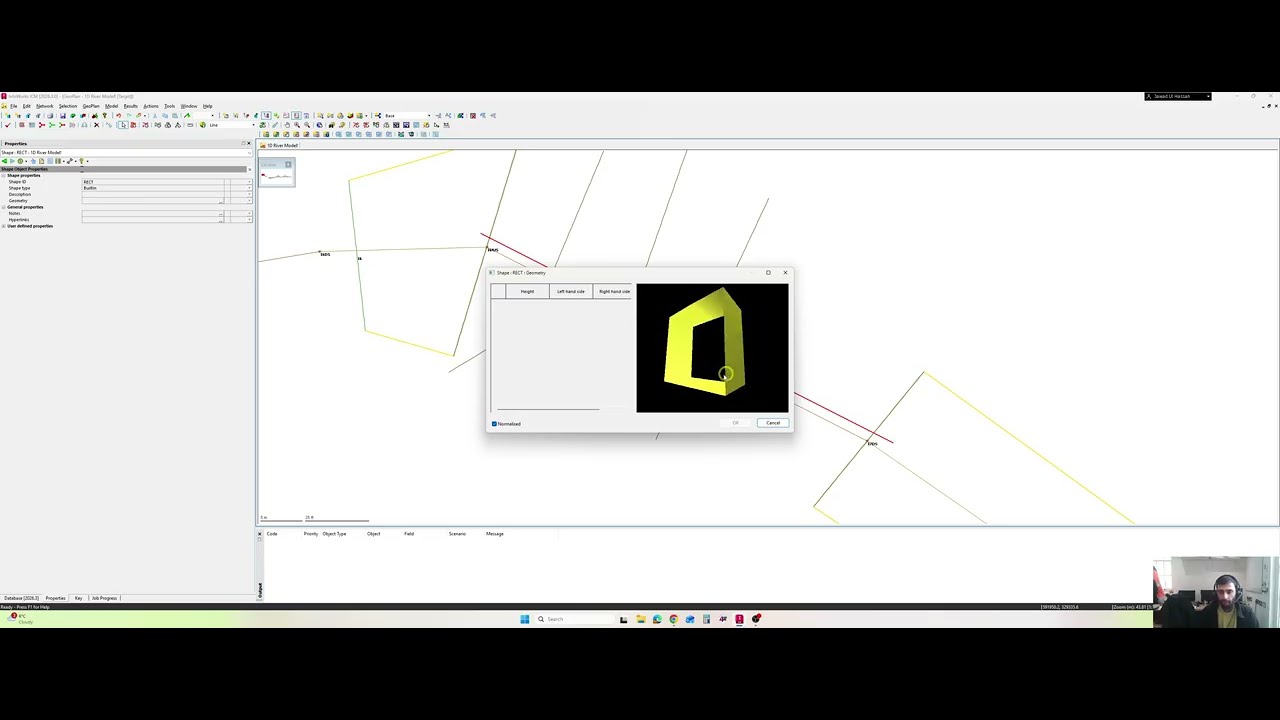The height and width of the screenshot is (720, 1280).
Task: Select the zoom in magnifier icon
Action: 297,125
